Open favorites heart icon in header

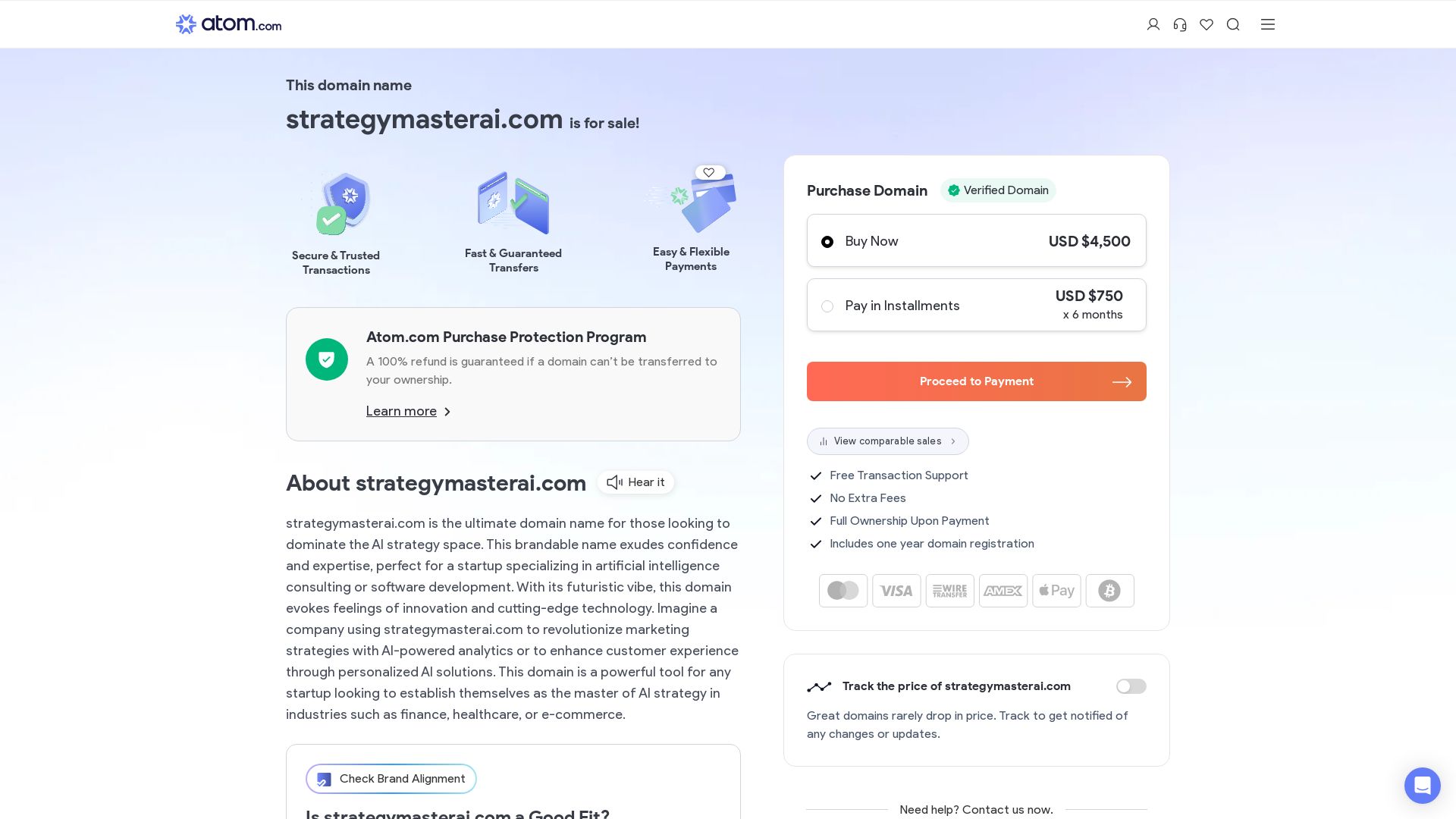point(1207,24)
